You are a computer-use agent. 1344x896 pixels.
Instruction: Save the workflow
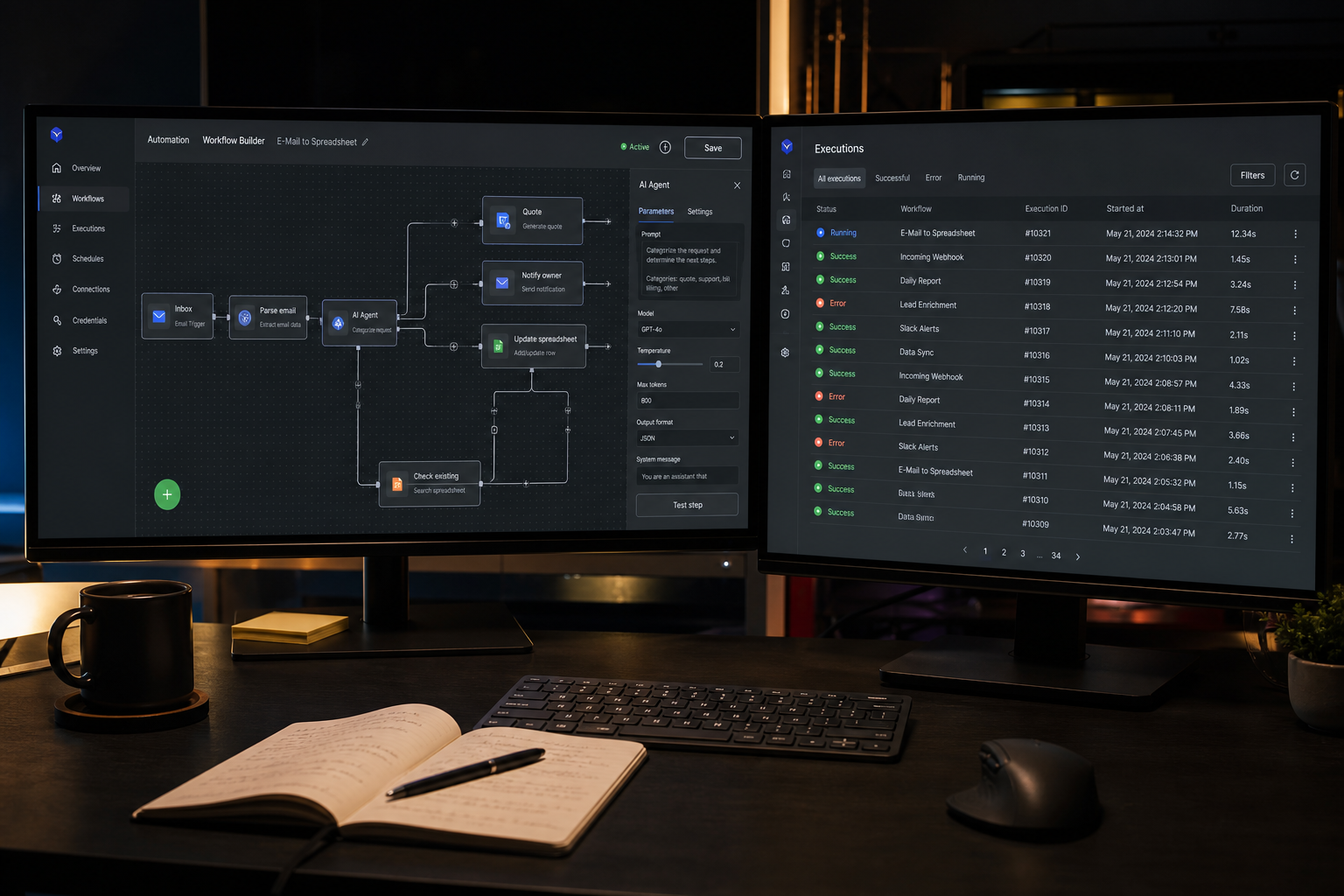click(x=713, y=148)
